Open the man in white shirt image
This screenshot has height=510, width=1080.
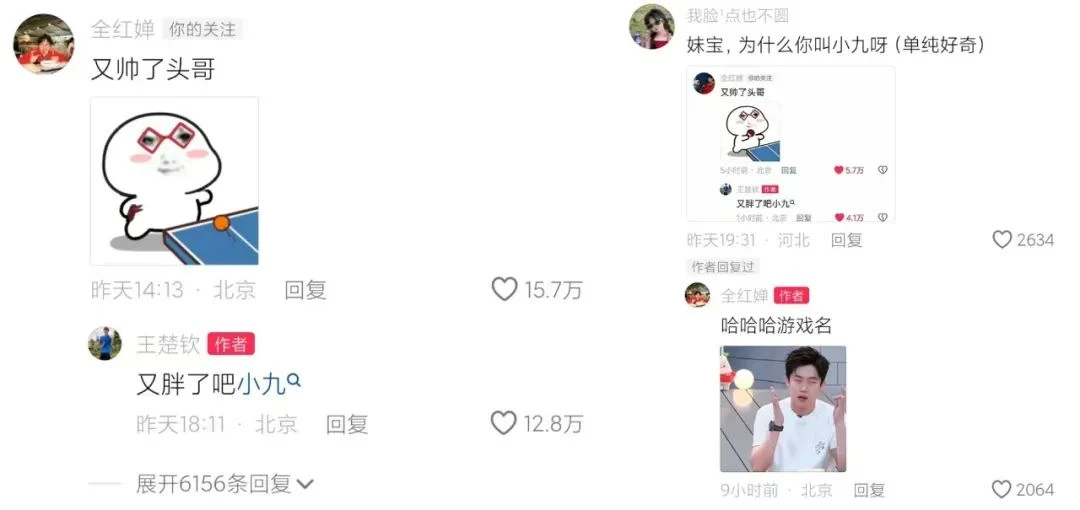pos(783,409)
